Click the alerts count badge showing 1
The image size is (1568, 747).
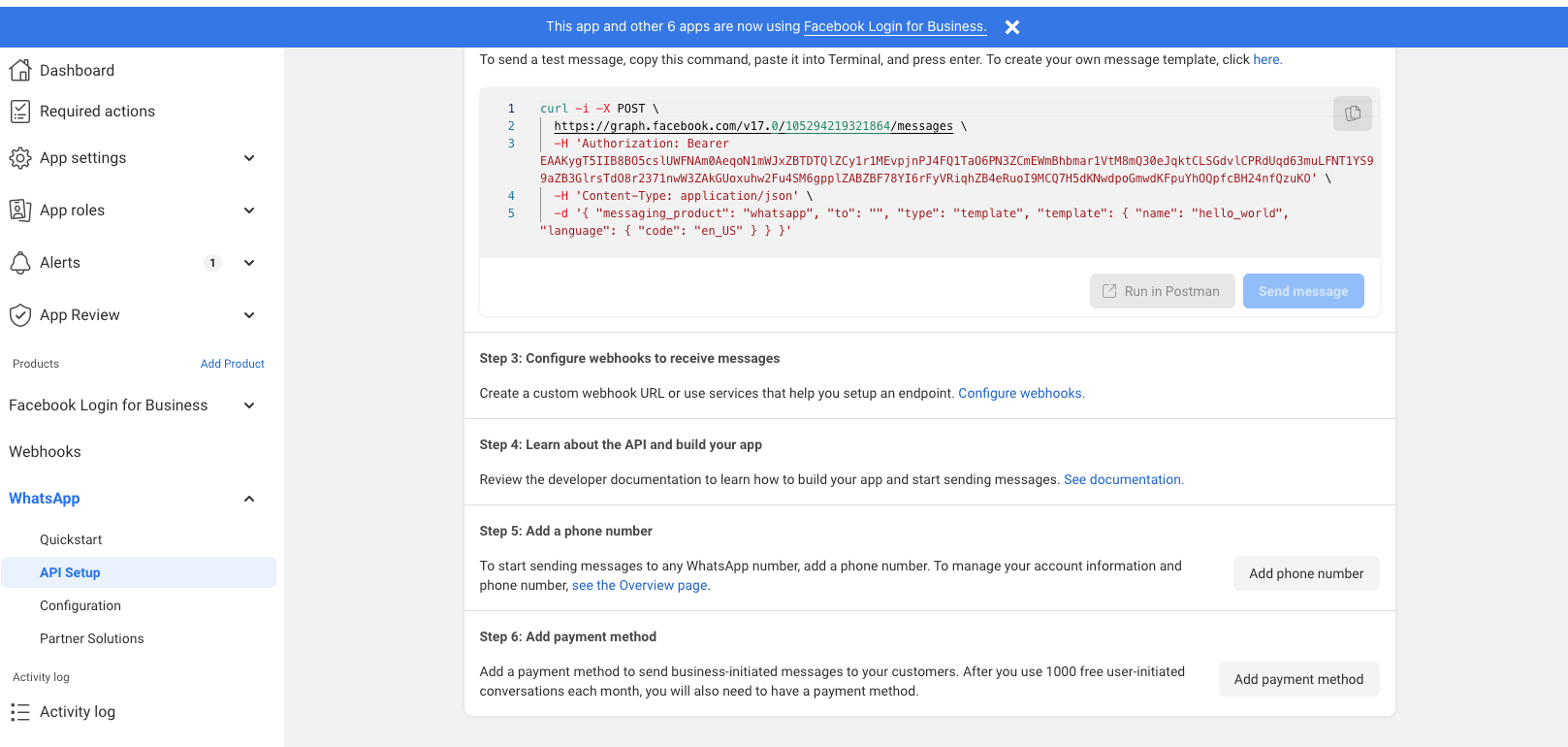(213, 263)
